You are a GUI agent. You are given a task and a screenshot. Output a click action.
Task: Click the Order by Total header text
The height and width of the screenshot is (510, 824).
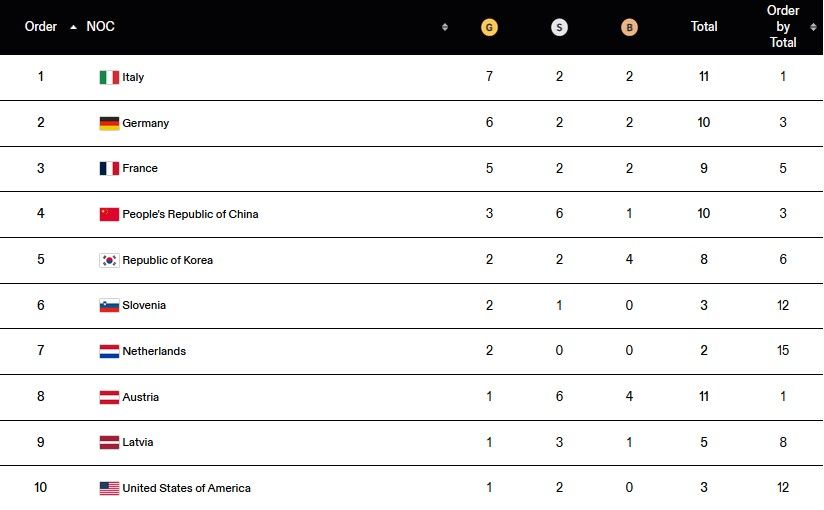pyautogui.click(x=783, y=27)
